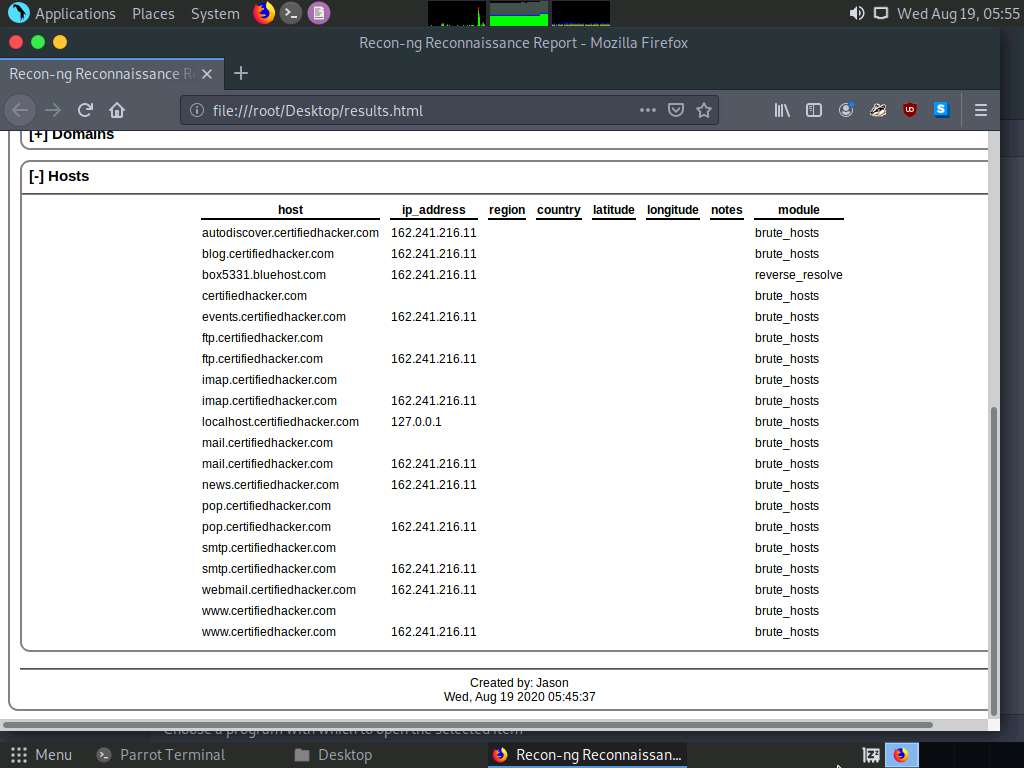Launch terminal from the top panel
The height and width of the screenshot is (768, 1024).
coord(291,13)
